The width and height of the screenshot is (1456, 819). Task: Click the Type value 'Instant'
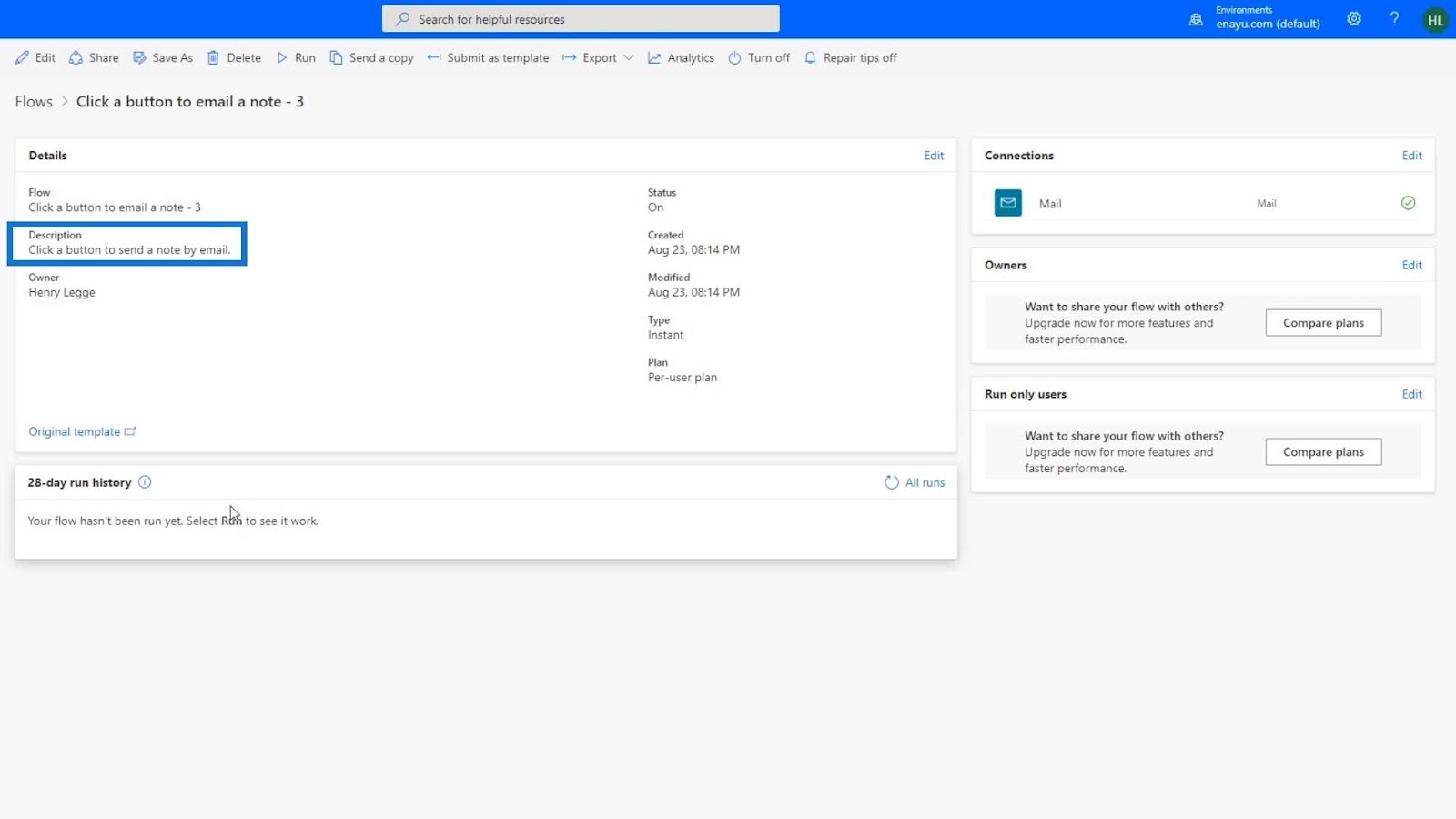665,335
